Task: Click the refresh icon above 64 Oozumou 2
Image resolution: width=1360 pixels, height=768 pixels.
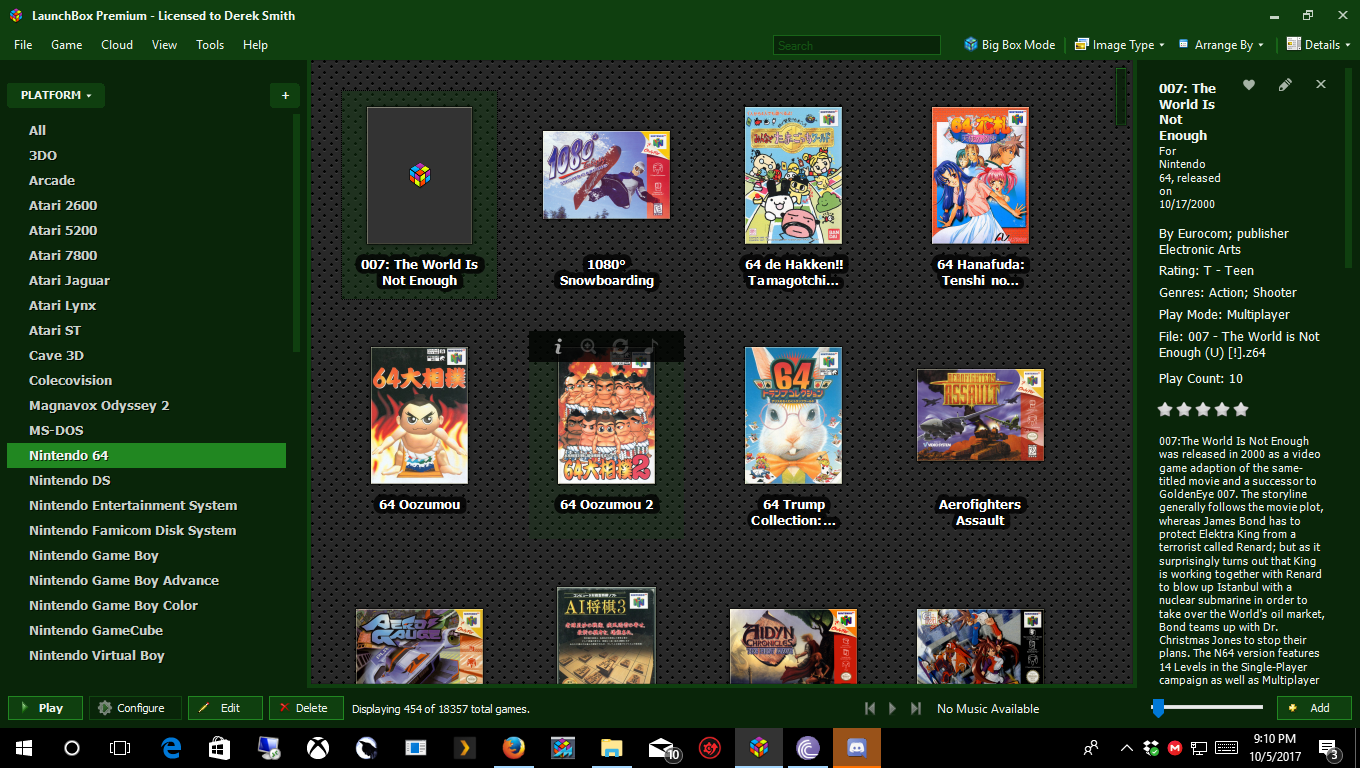Action: pos(620,346)
